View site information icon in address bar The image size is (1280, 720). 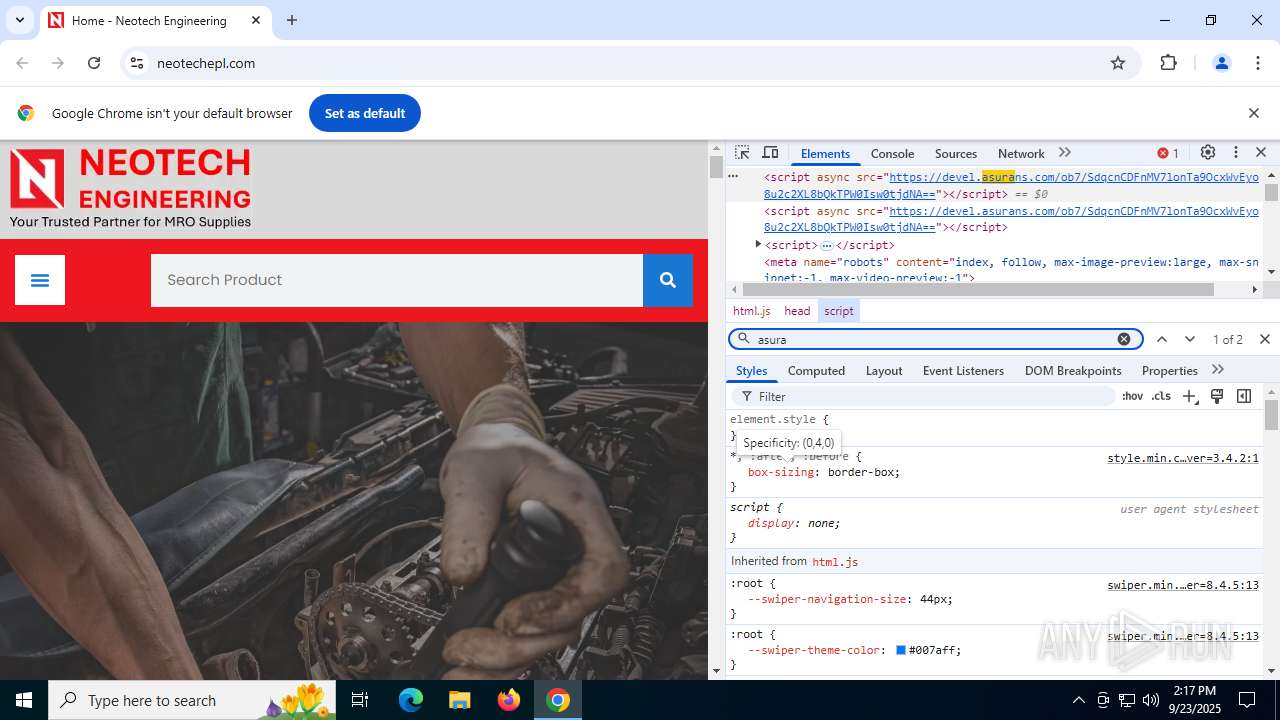(138, 63)
